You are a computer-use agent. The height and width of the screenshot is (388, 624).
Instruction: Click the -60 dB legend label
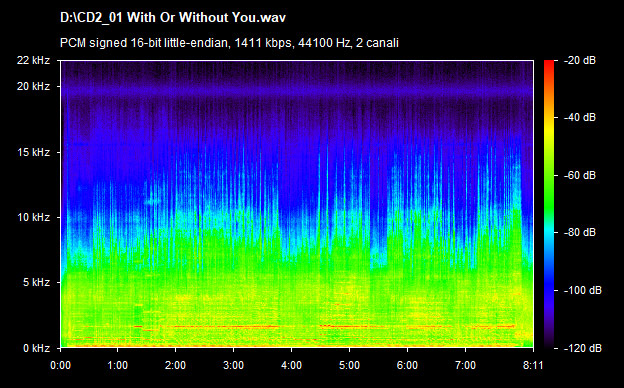tap(580, 175)
